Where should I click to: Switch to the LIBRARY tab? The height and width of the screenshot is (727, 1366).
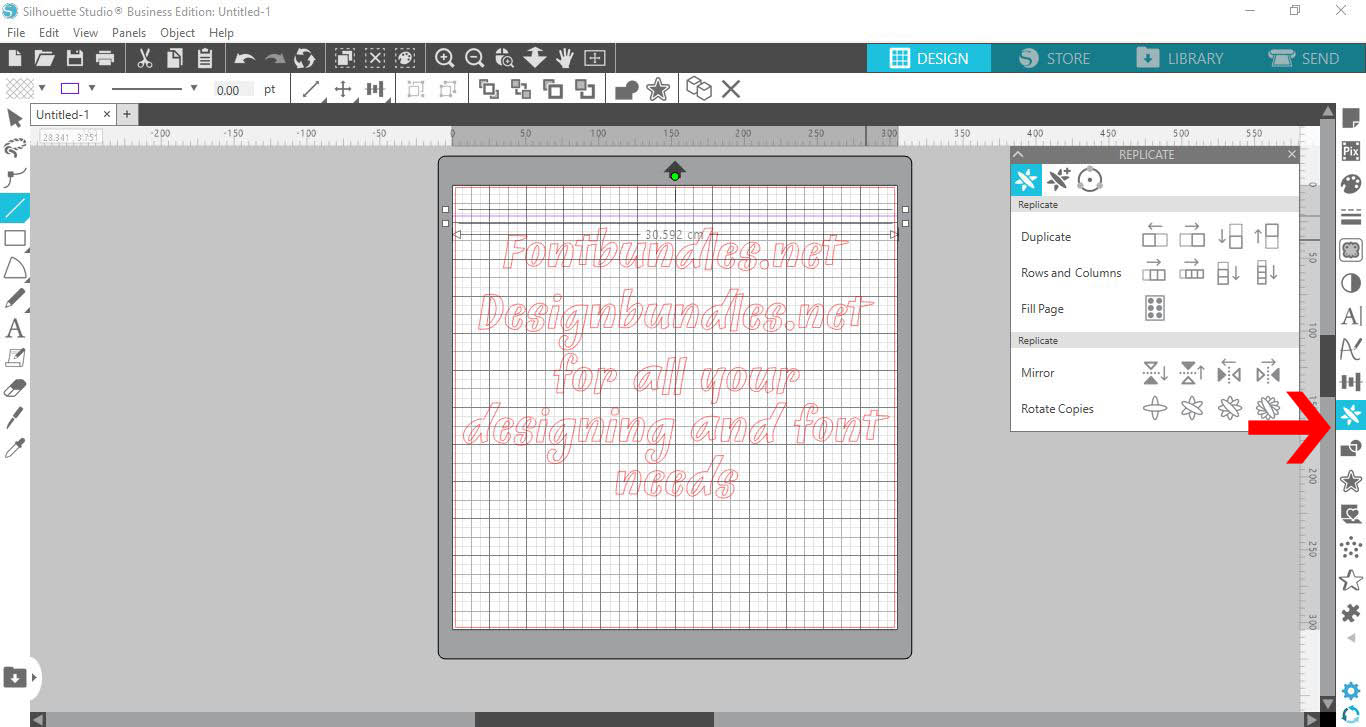pos(1180,58)
